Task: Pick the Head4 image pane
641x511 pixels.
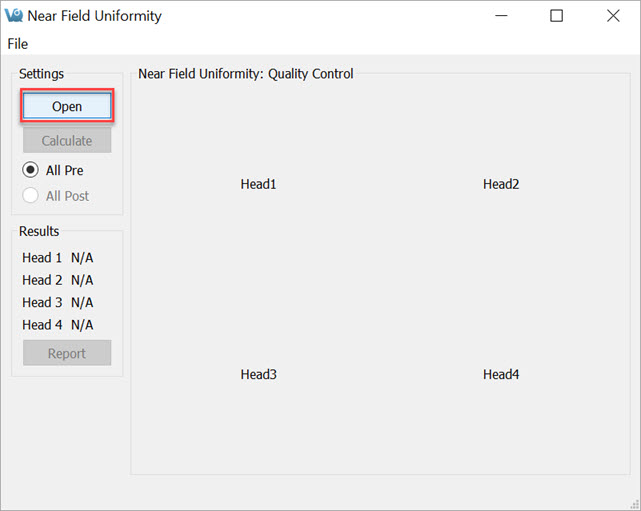Action: [501, 375]
